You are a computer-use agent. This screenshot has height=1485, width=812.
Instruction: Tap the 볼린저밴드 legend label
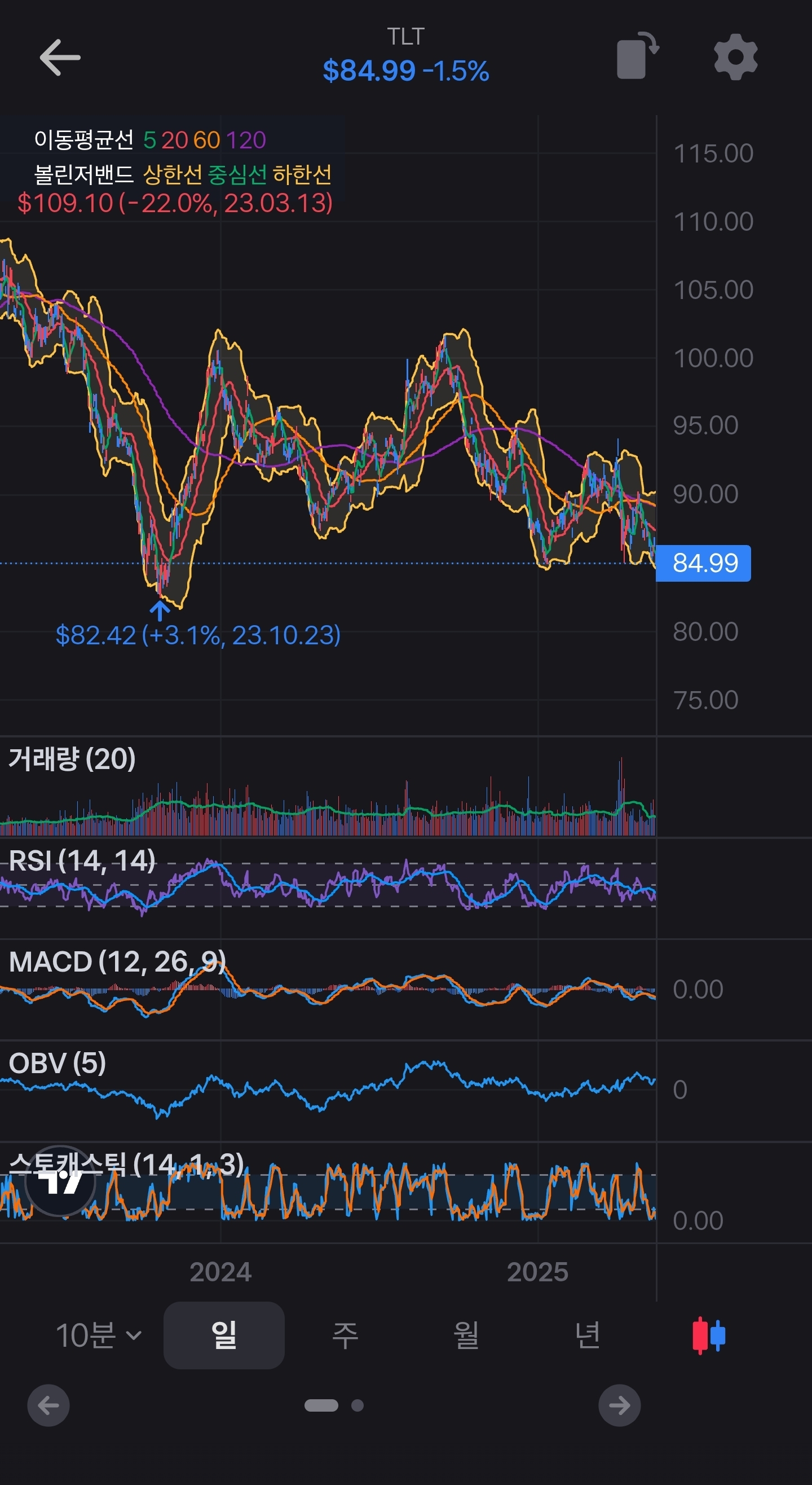click(x=84, y=174)
